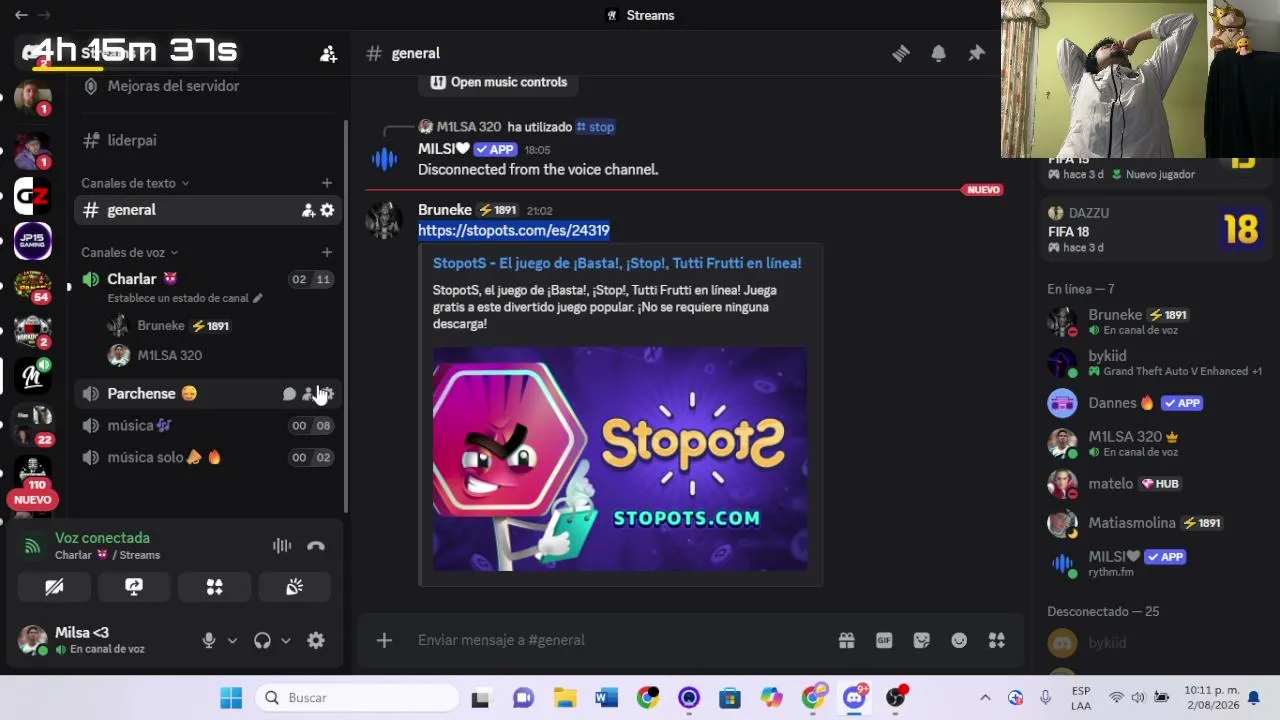Open the sticker picker
The width and height of the screenshot is (1280, 720).
click(922, 640)
